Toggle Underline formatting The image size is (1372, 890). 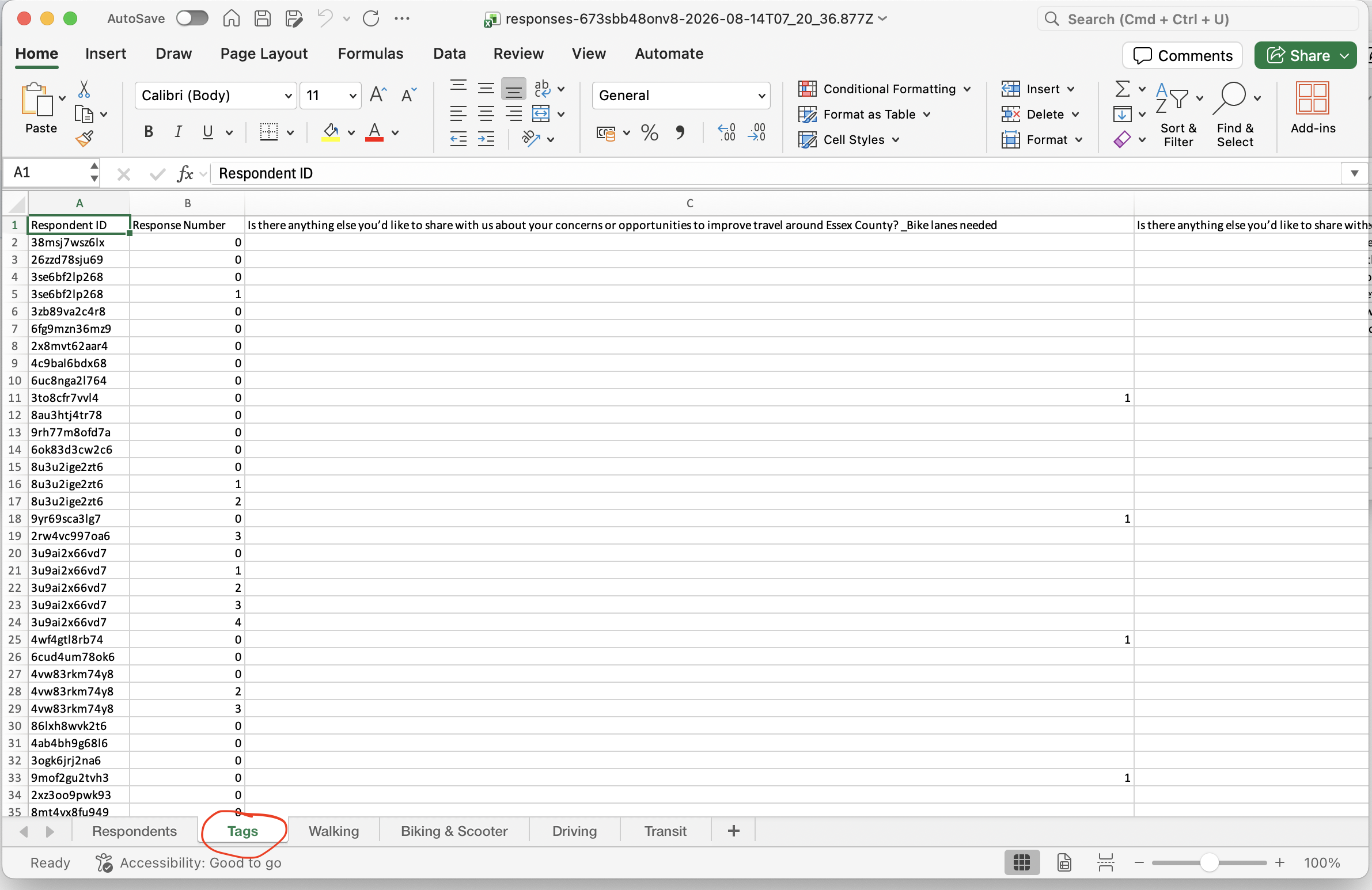click(x=208, y=132)
